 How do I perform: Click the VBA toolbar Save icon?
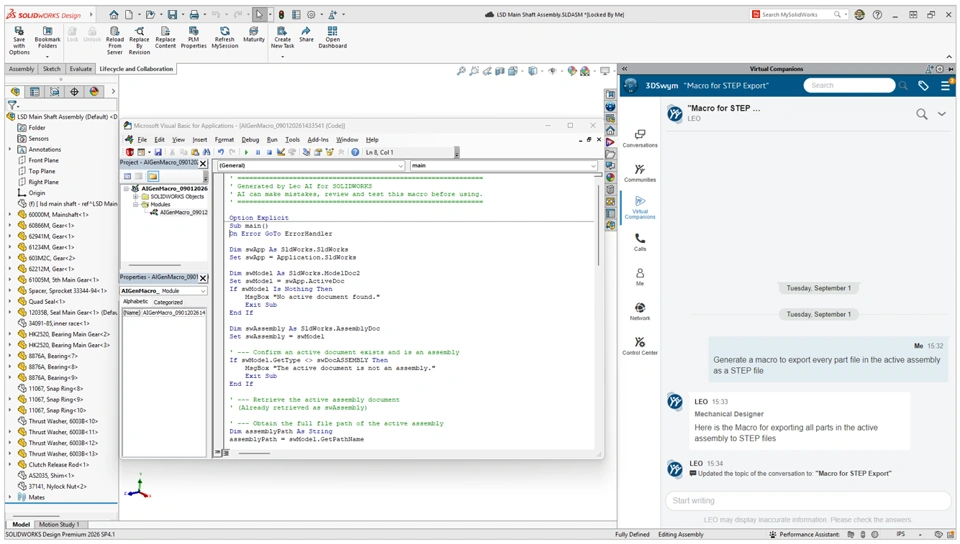pyautogui.click(x=158, y=152)
